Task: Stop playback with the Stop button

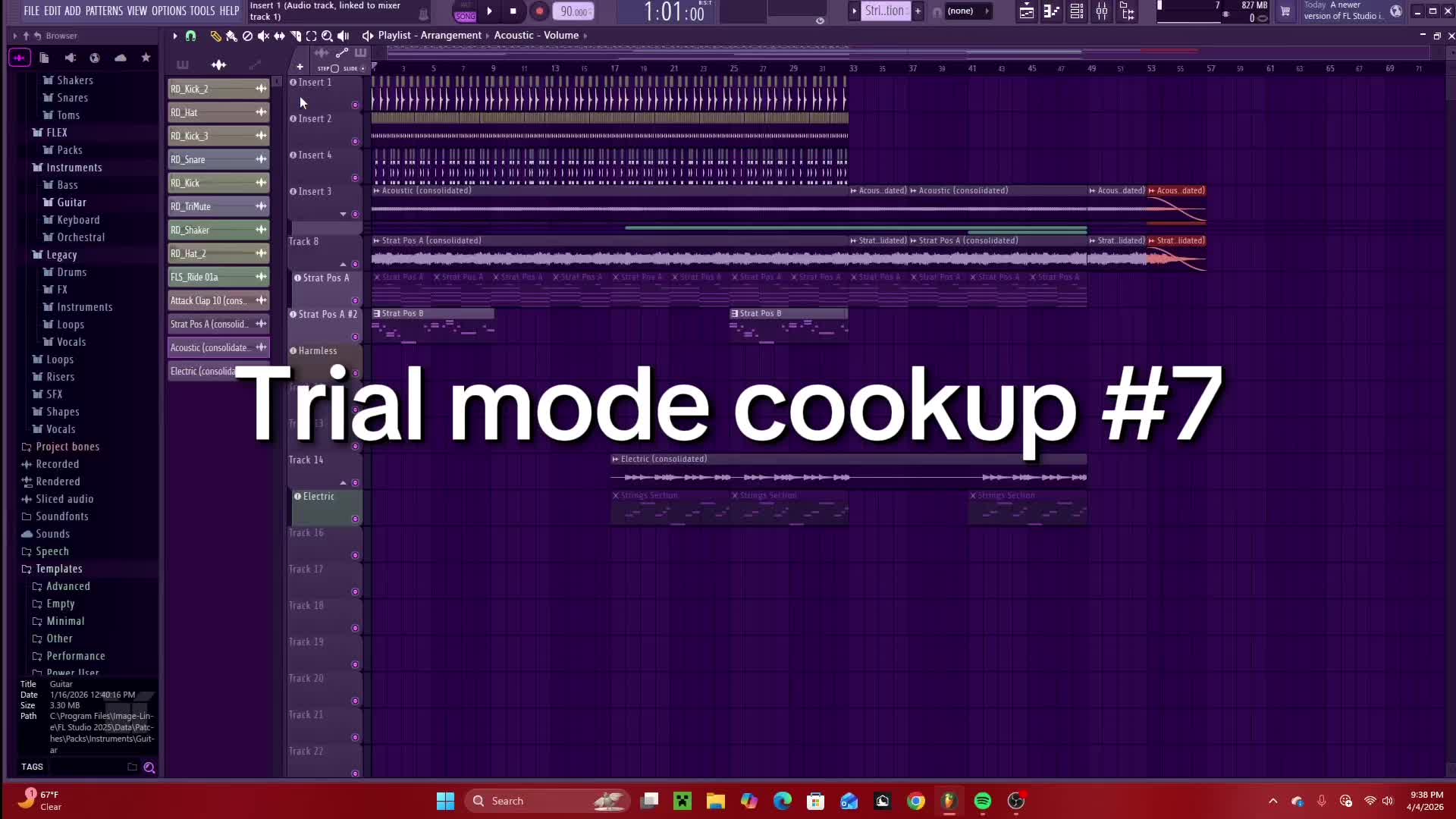Action: pos(513,11)
